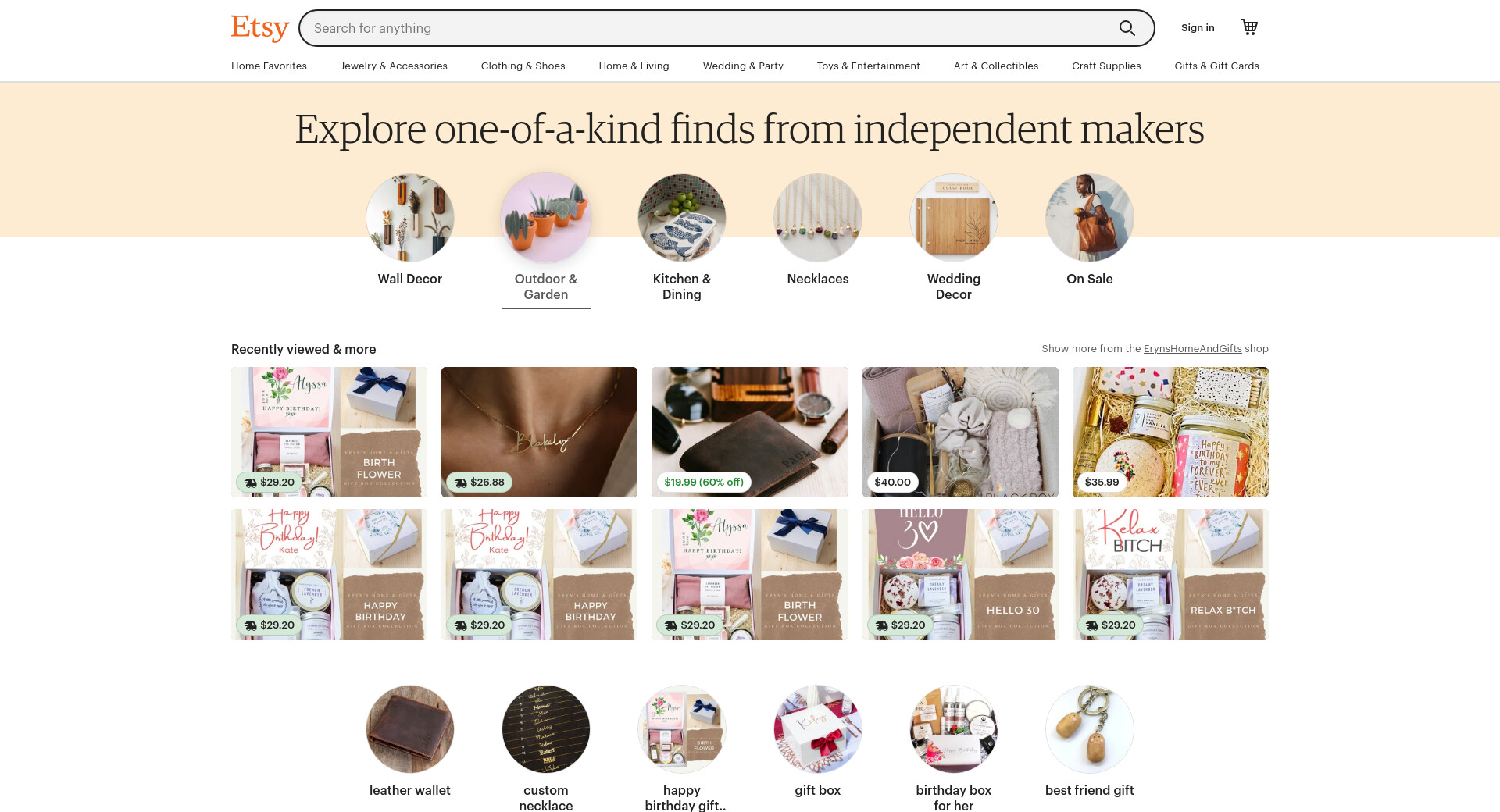Select the gift box circle icon
This screenshot has width=1500, height=812.
[x=818, y=729]
